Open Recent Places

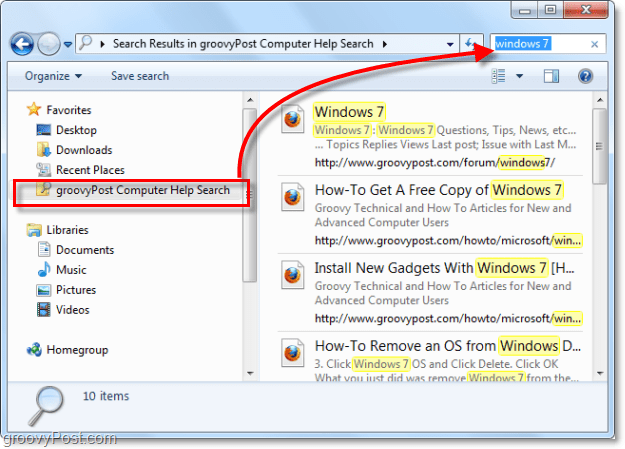(90, 170)
